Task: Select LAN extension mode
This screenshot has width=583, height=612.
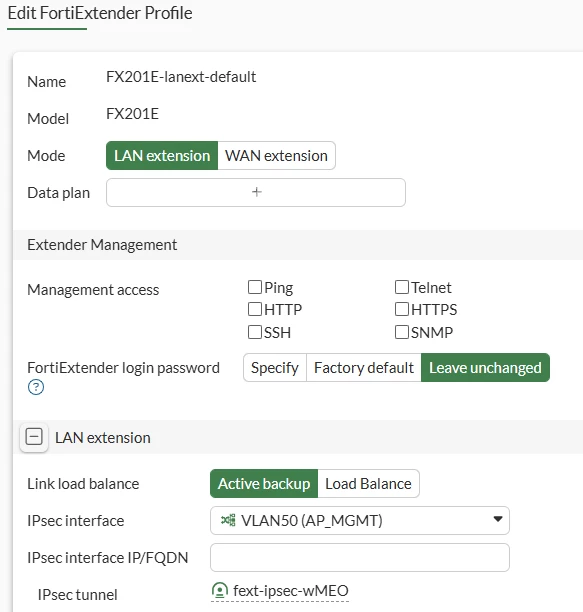Action: point(162,156)
